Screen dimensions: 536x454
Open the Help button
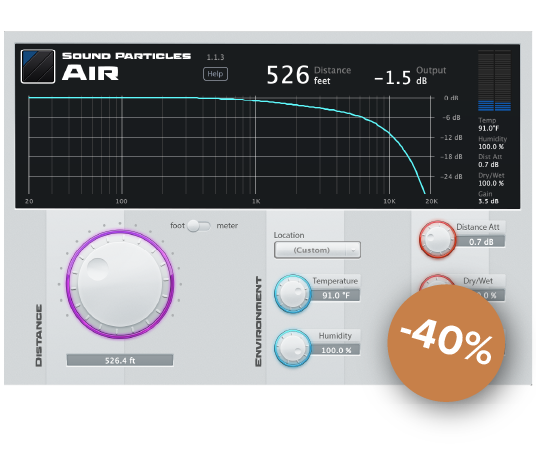click(x=215, y=74)
